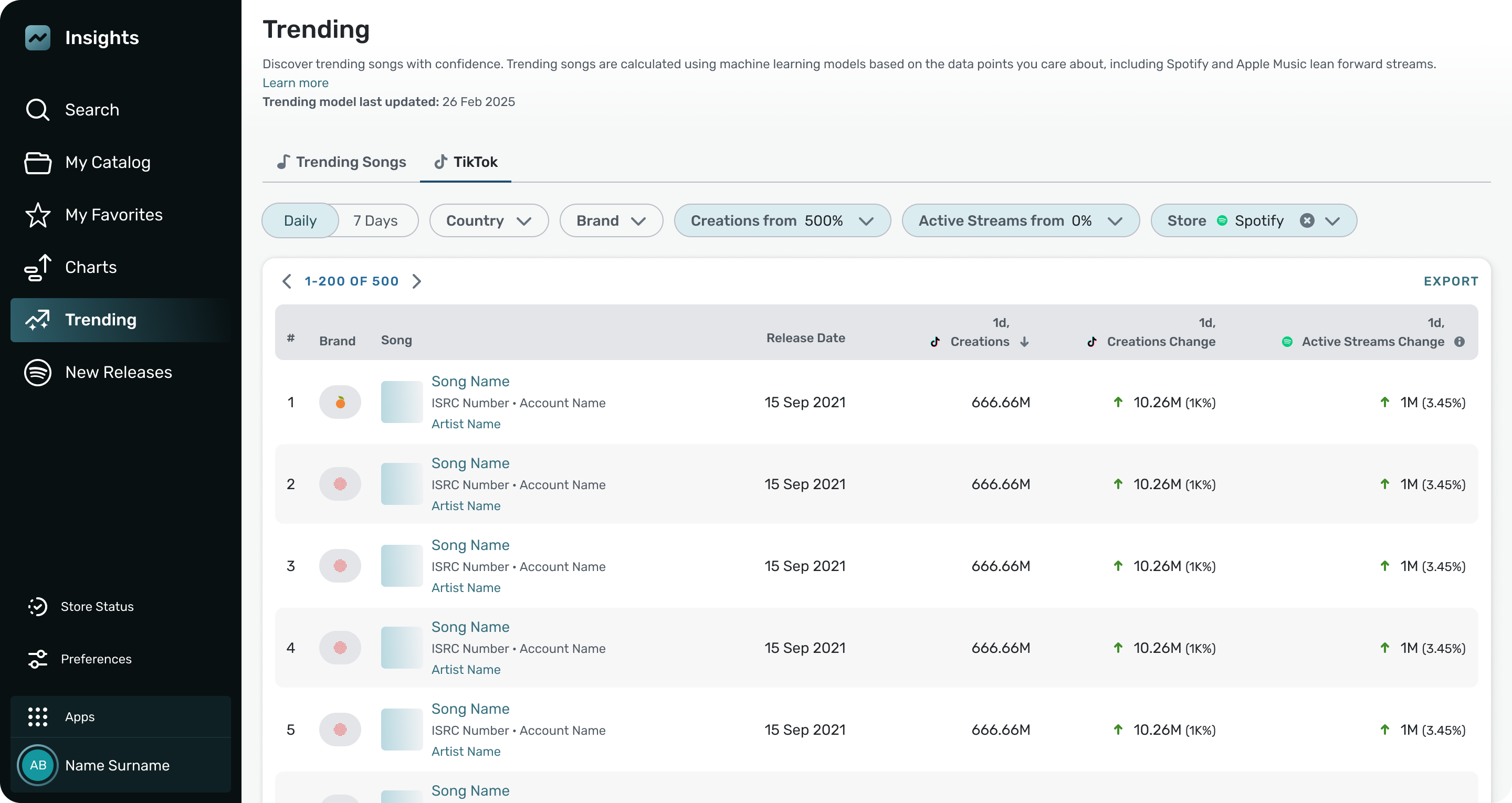Switch period to 7 Days
1512x803 pixels.
click(x=376, y=221)
